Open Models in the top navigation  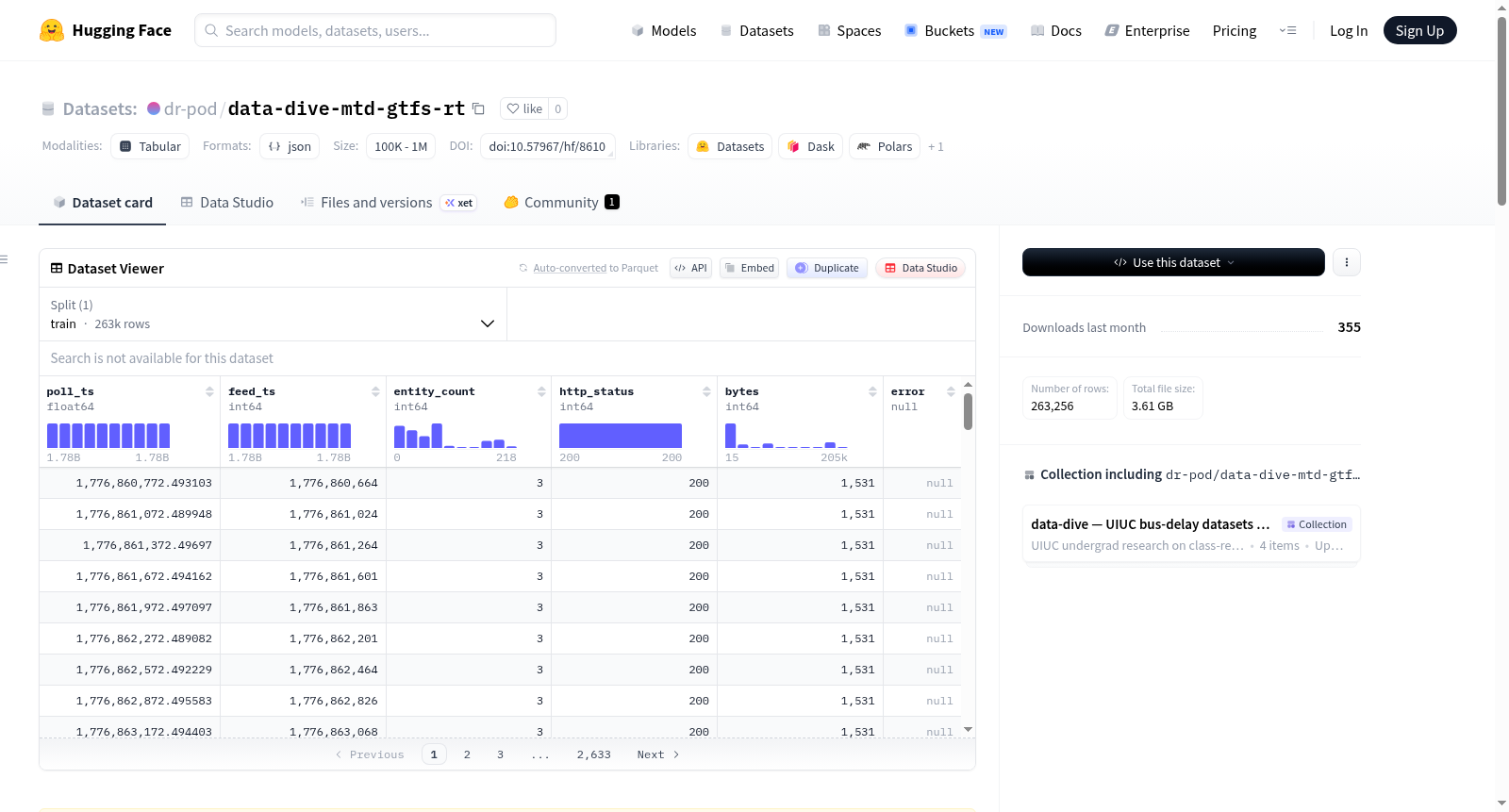click(x=664, y=30)
